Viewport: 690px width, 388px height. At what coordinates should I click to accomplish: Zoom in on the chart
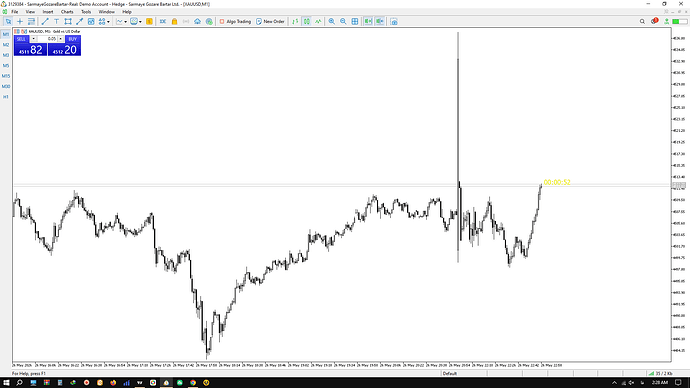(x=331, y=21)
